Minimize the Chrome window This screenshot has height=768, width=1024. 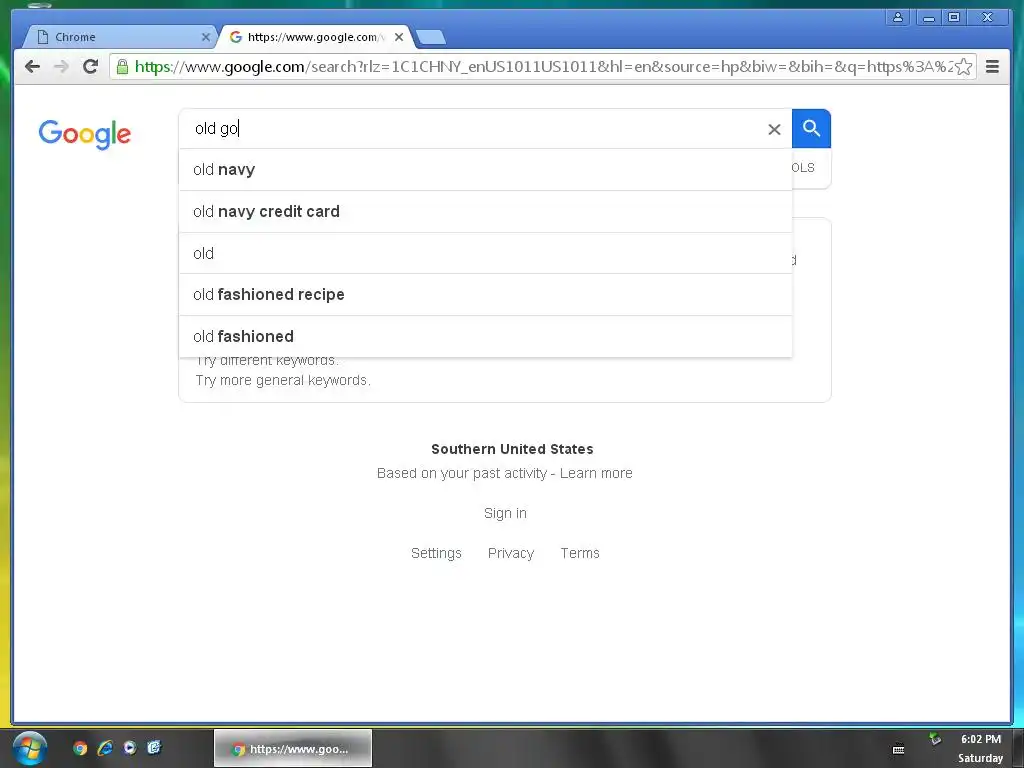[929, 18]
